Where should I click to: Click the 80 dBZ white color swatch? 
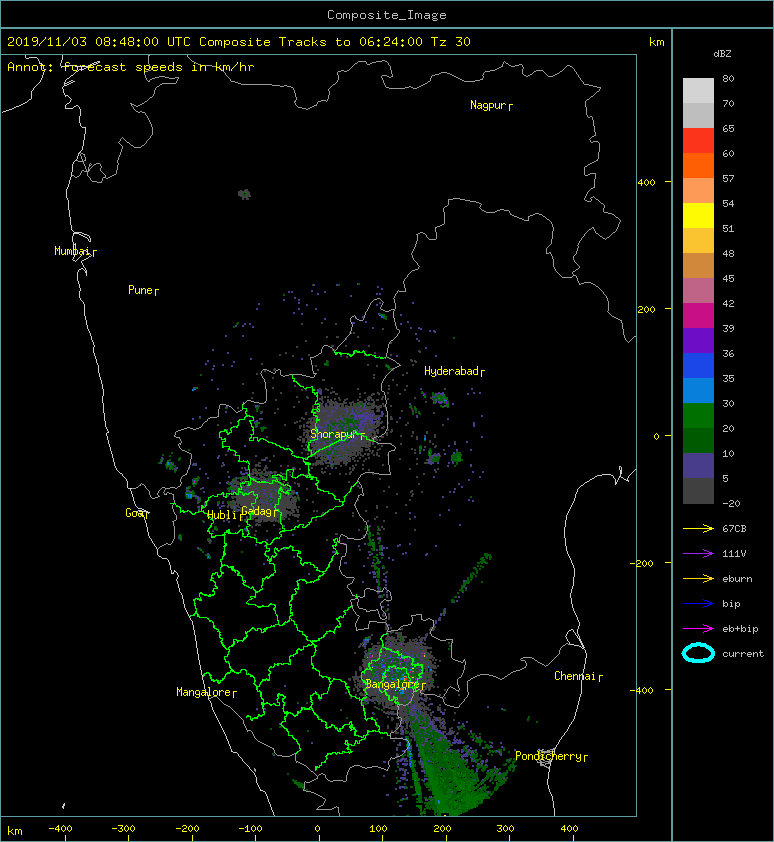pos(698,90)
